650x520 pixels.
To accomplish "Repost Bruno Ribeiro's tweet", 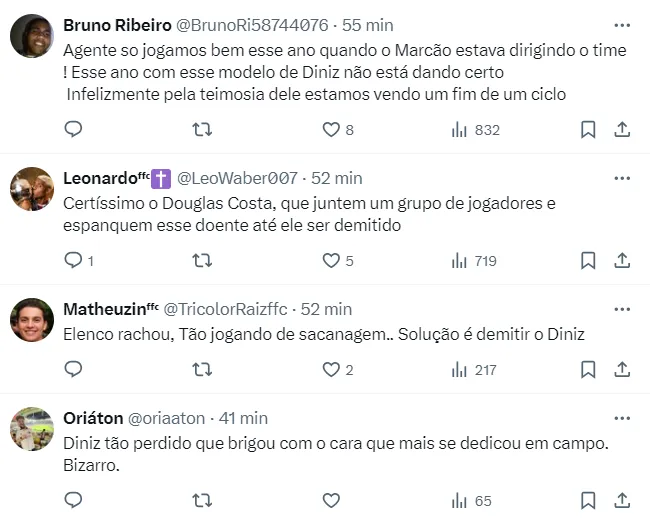I will pos(201,129).
